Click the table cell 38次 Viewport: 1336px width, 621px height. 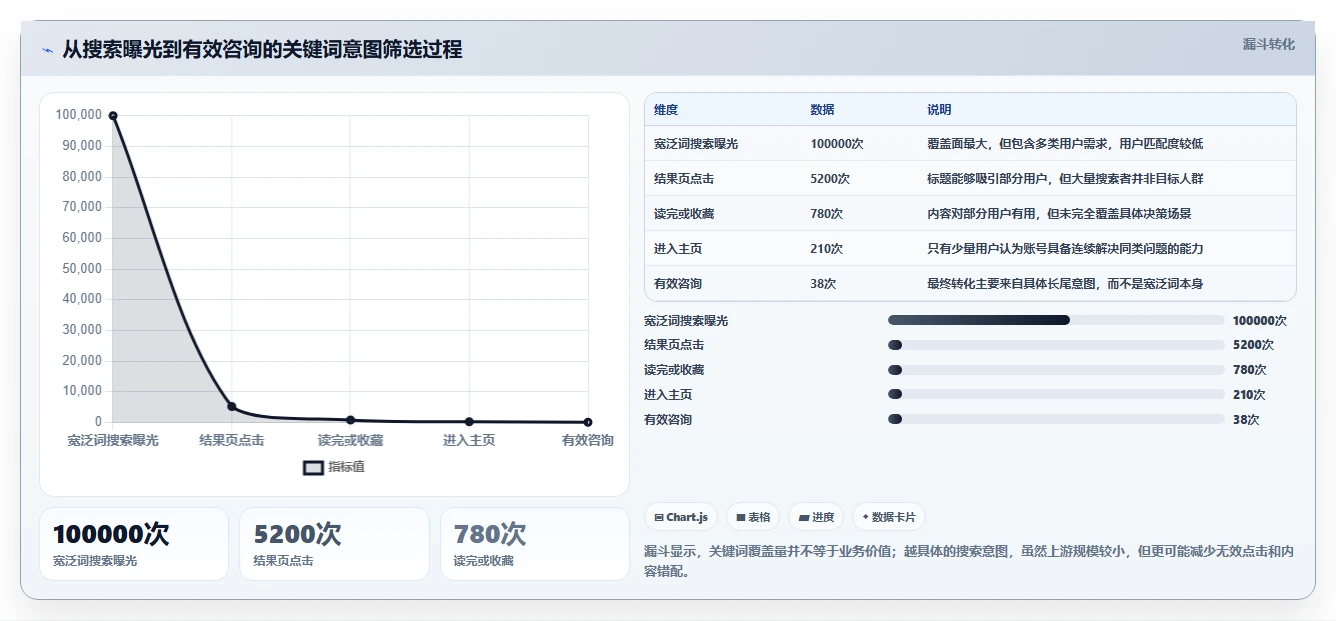[x=823, y=284]
